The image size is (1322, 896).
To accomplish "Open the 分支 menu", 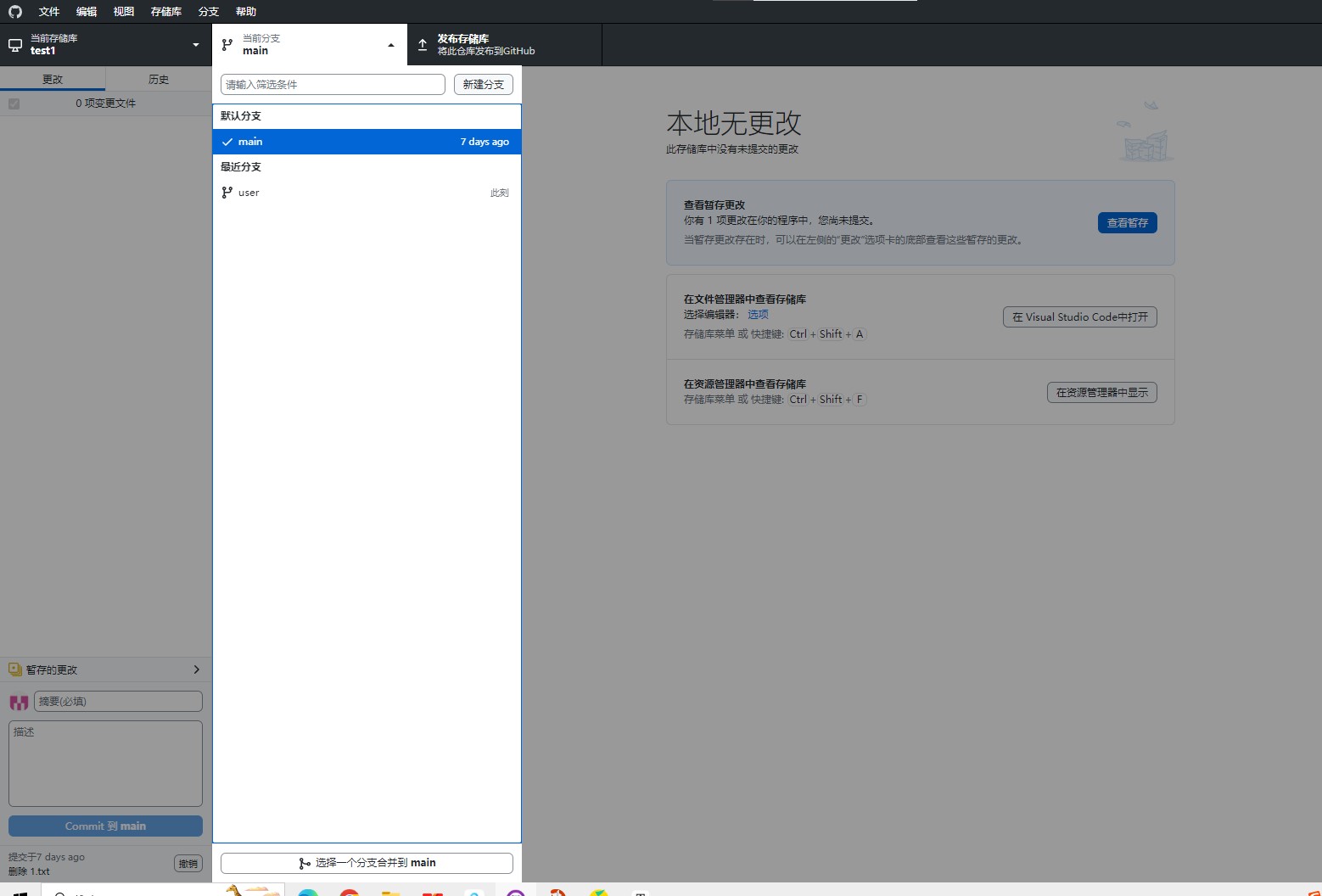I will click(208, 12).
